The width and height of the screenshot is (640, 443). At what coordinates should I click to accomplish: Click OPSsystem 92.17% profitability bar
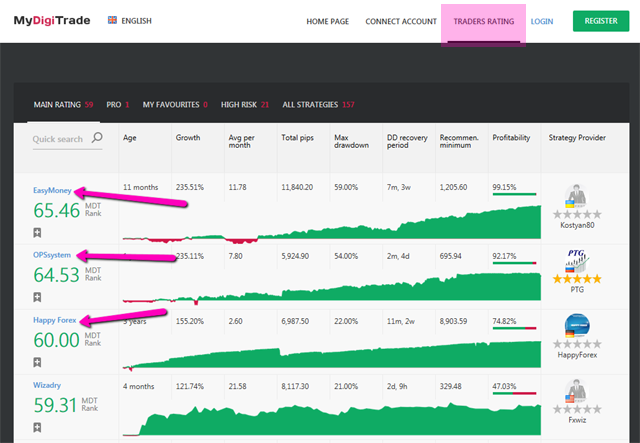click(514, 263)
